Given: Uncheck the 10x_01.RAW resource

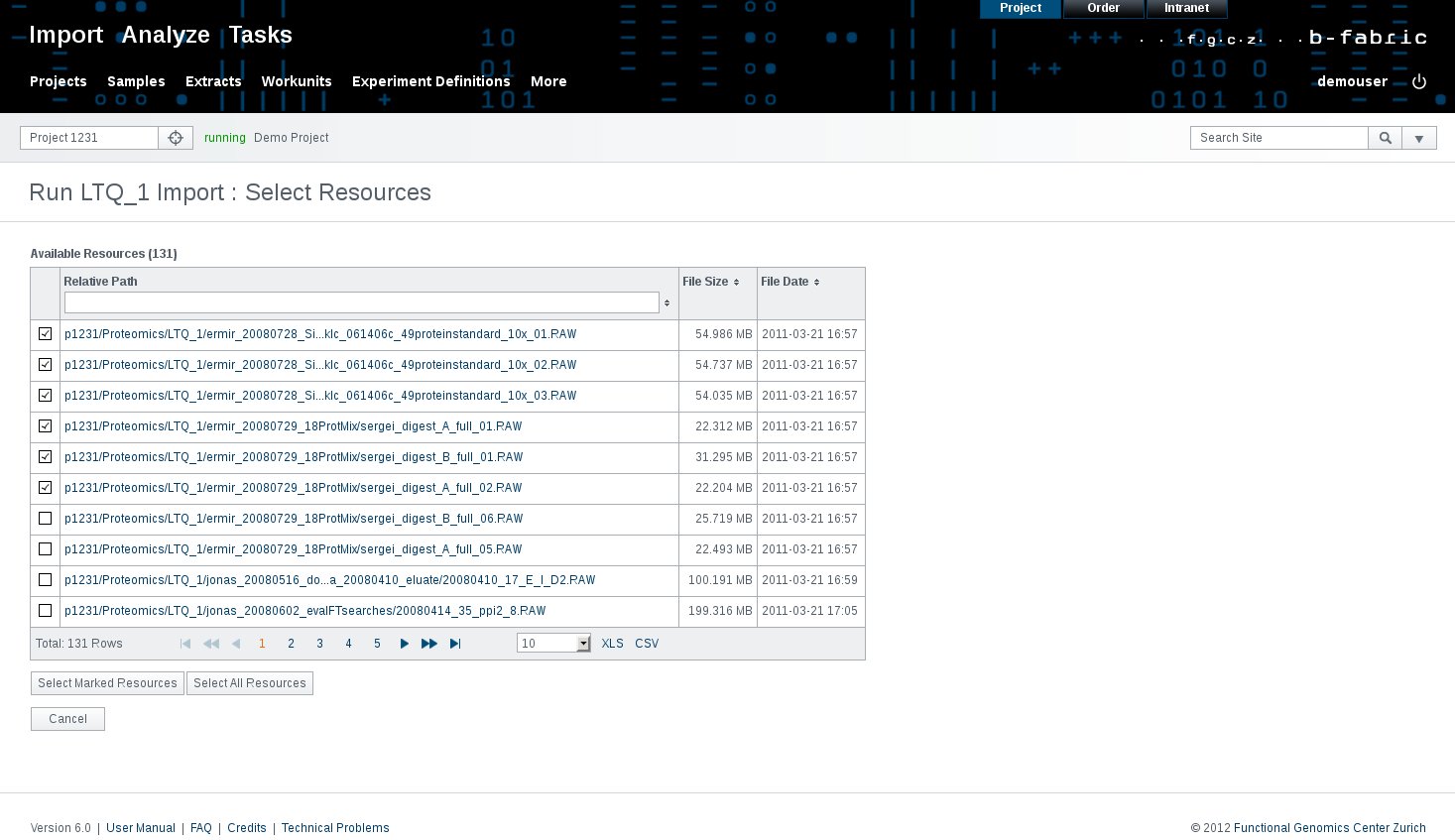Looking at the screenshot, I should (x=45, y=334).
